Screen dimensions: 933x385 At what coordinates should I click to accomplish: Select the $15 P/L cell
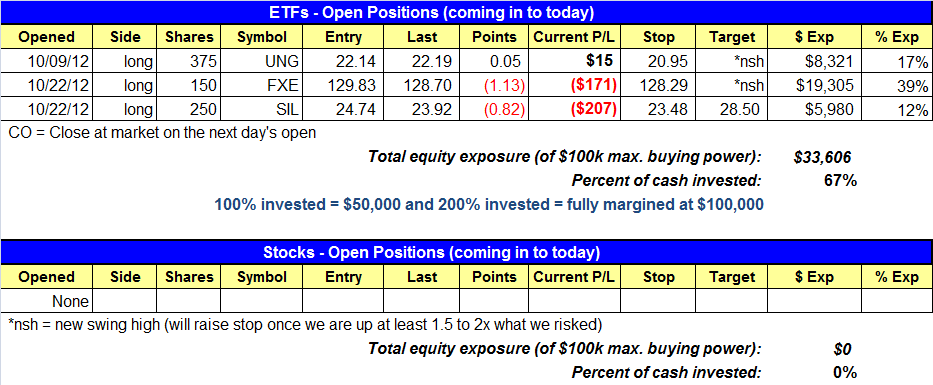(574, 61)
